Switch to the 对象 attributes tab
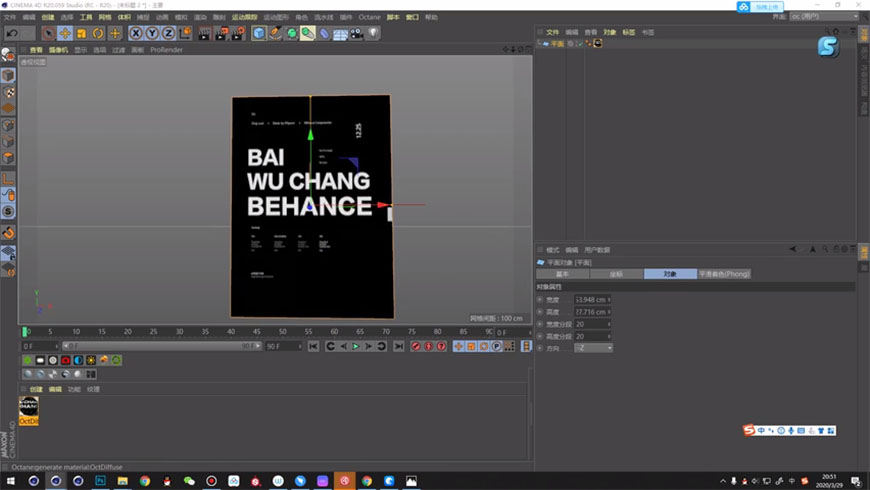Screen dimensions: 870x490 point(670,274)
